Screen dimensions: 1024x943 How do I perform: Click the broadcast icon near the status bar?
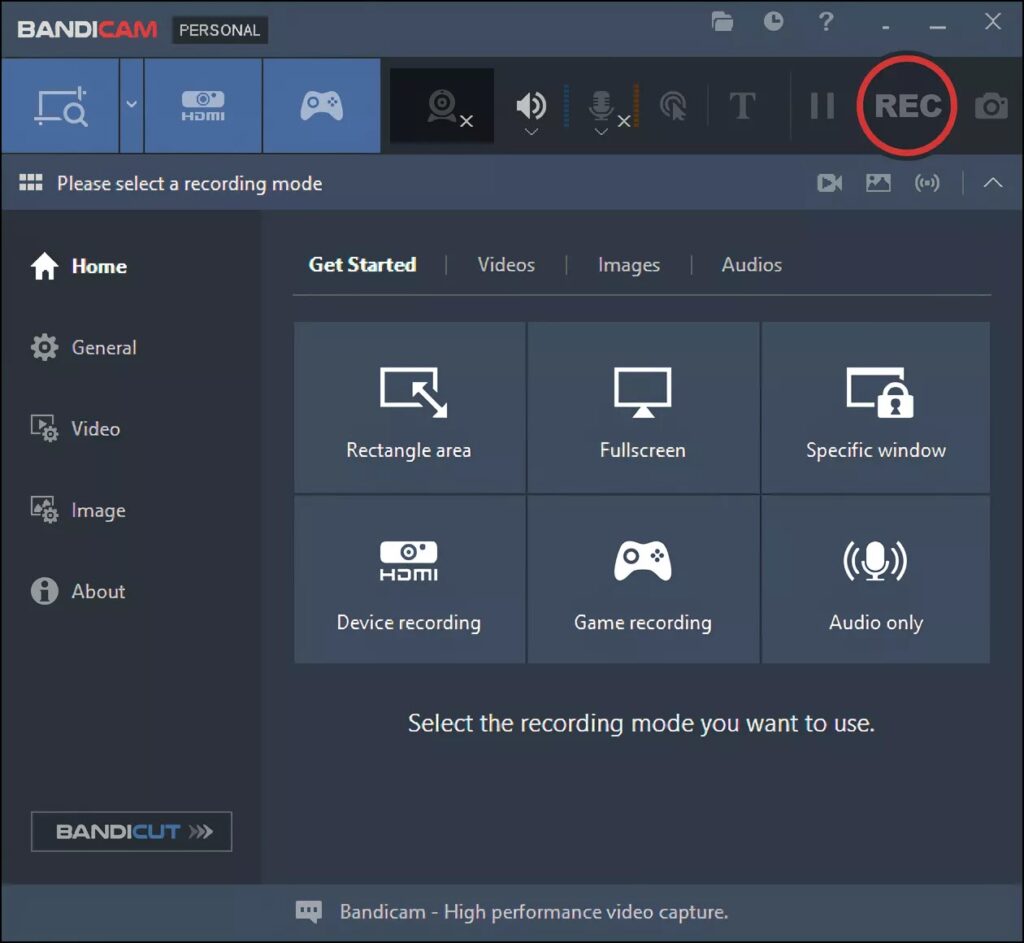[x=927, y=183]
